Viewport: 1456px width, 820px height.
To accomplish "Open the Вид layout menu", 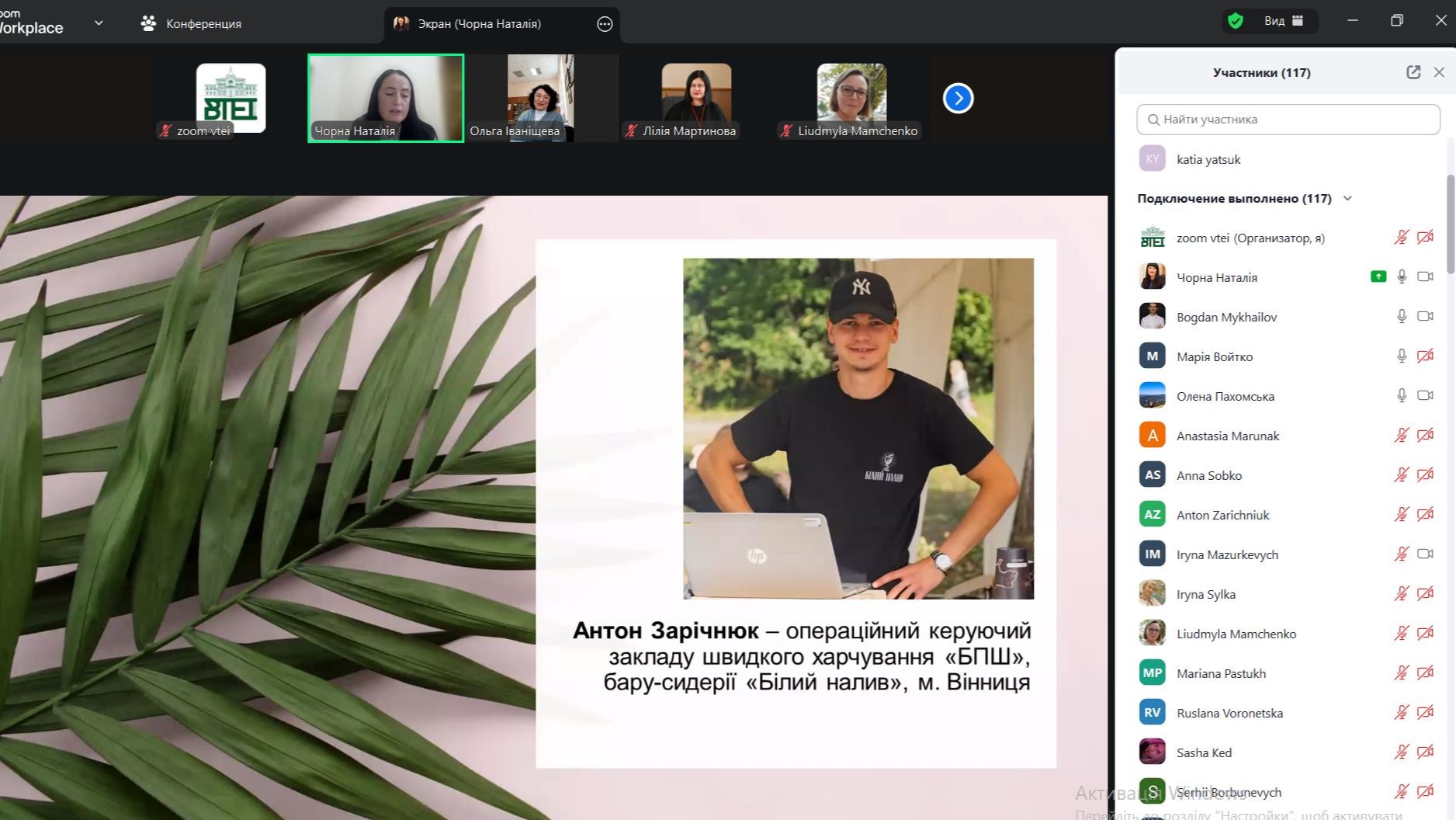I will click(1283, 21).
